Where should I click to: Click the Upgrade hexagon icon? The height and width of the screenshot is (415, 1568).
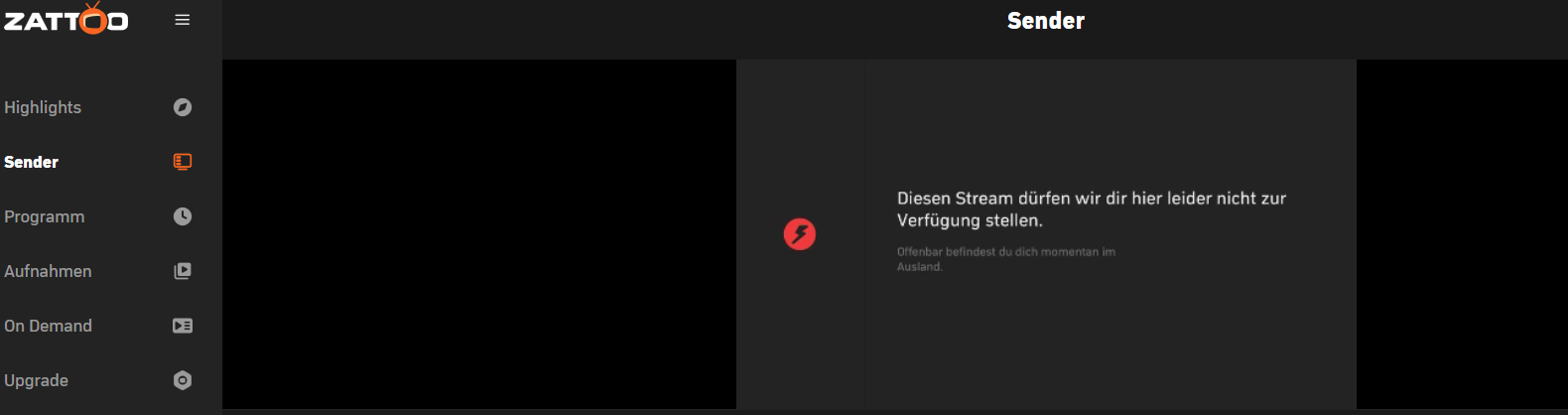click(x=183, y=380)
